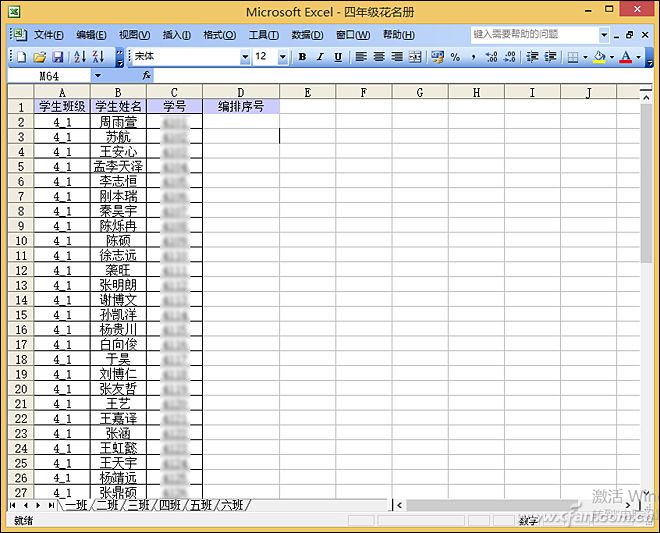Apply currency style icon
Screen dimensions: 660x533
437,57
